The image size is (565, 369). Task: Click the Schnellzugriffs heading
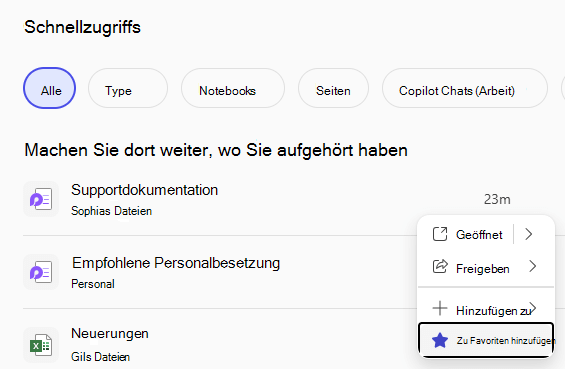coord(82,27)
